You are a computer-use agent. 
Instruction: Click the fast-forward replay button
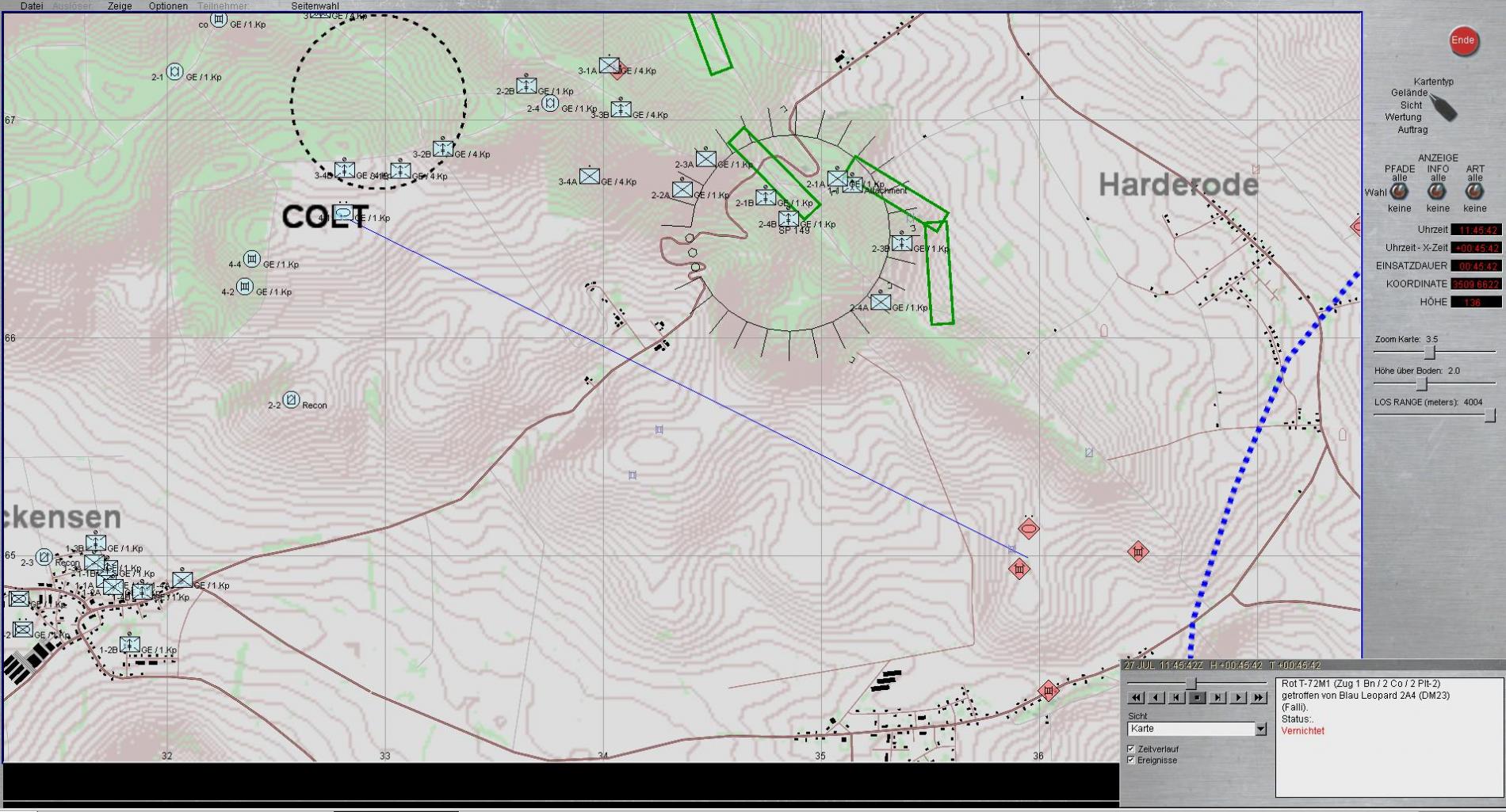click(x=1259, y=698)
